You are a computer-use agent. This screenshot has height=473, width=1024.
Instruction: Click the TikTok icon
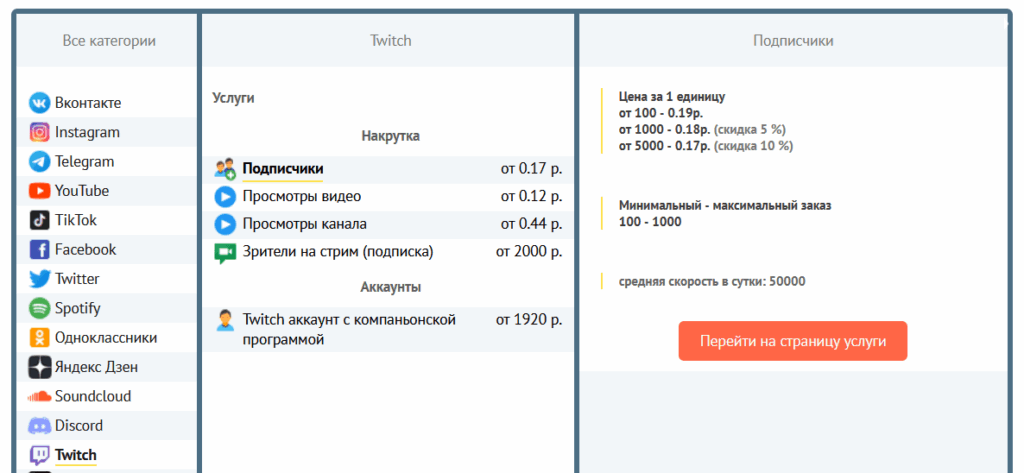pos(40,220)
